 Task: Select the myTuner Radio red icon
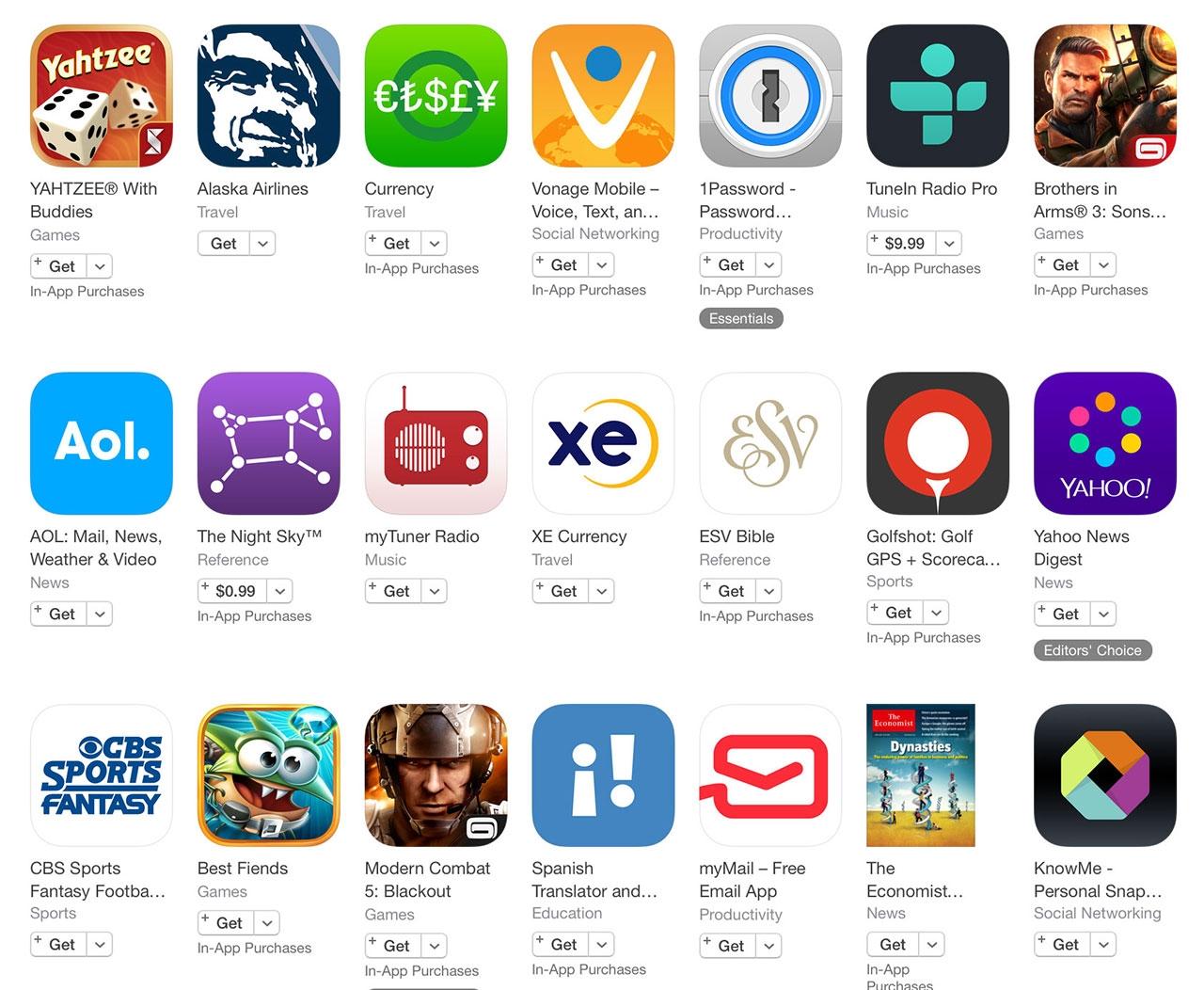click(436, 443)
